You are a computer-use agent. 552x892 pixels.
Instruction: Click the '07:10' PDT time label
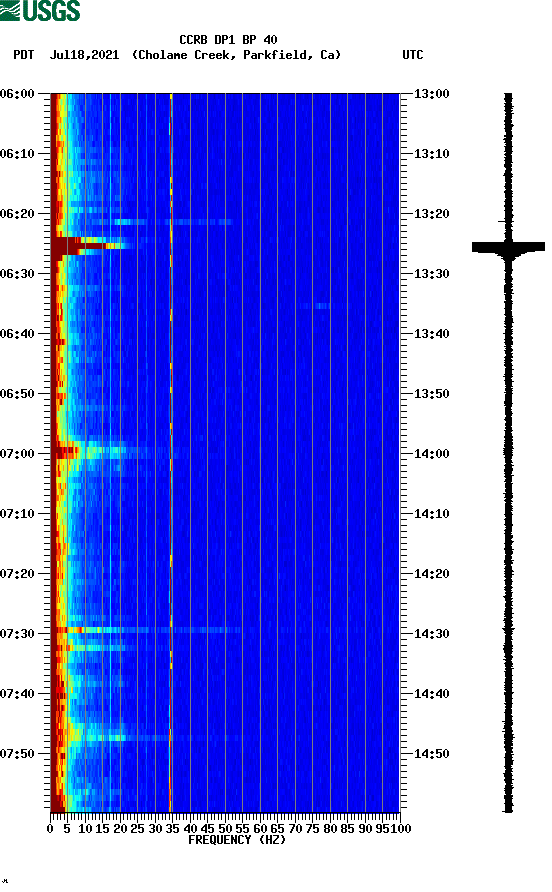(x=18, y=514)
